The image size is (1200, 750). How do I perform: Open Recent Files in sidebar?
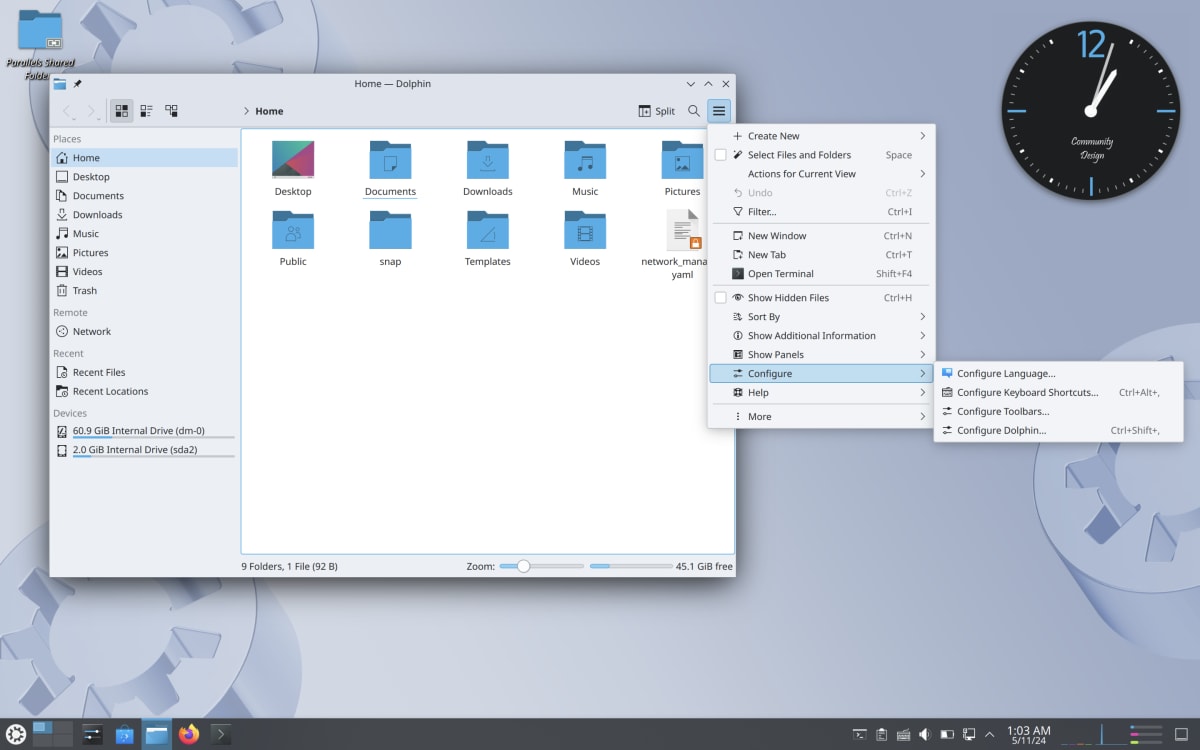(144, 373)
